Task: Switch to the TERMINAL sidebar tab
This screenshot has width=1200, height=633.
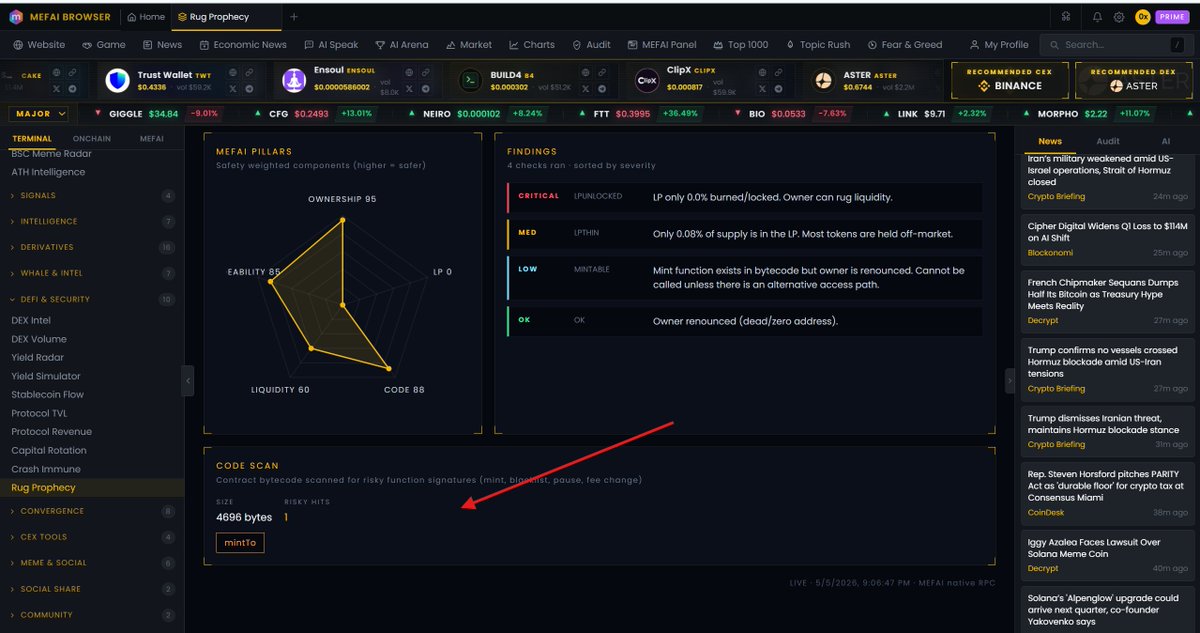Action: click(x=31, y=138)
